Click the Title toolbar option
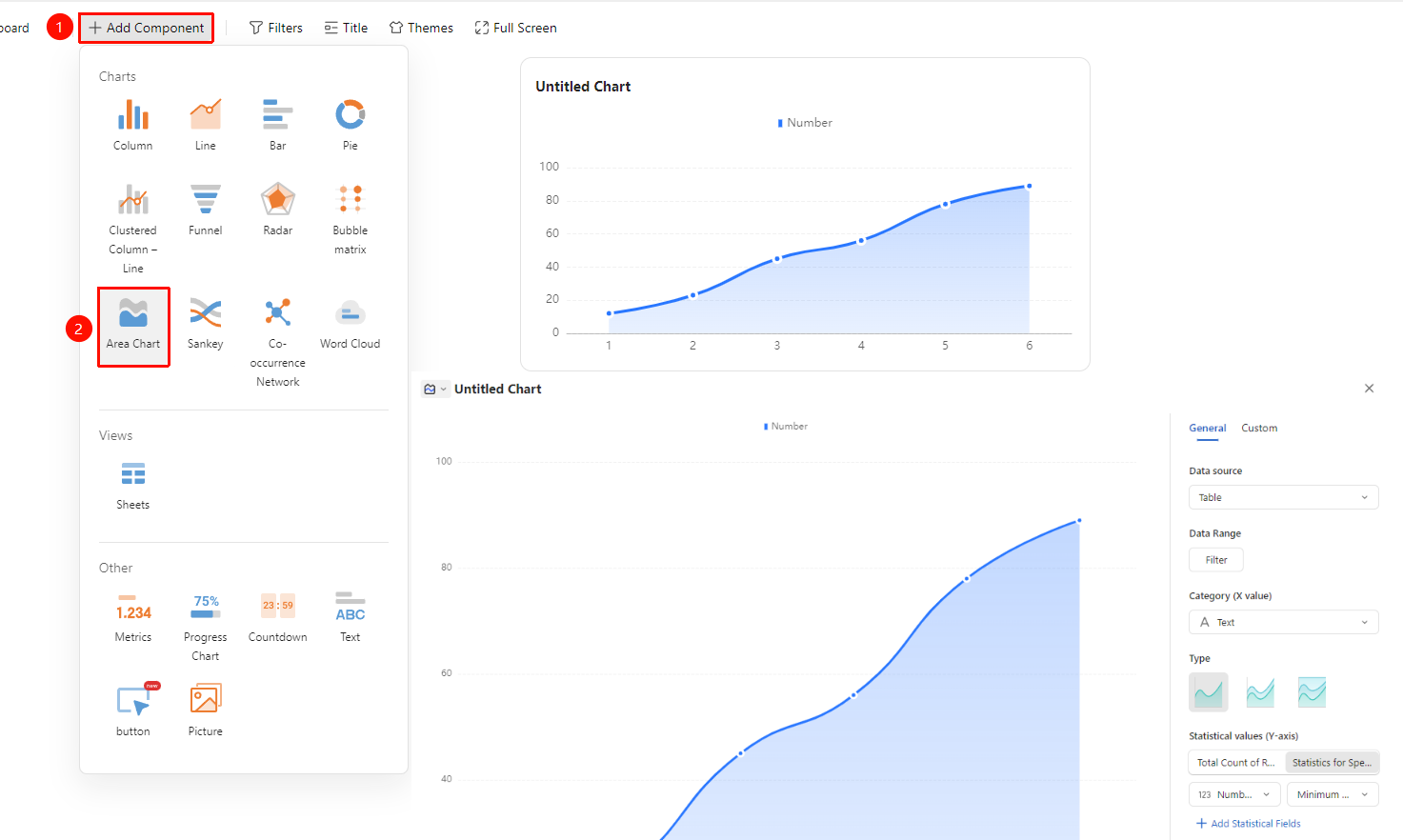Screen dimensions: 1403x840 coord(346,28)
